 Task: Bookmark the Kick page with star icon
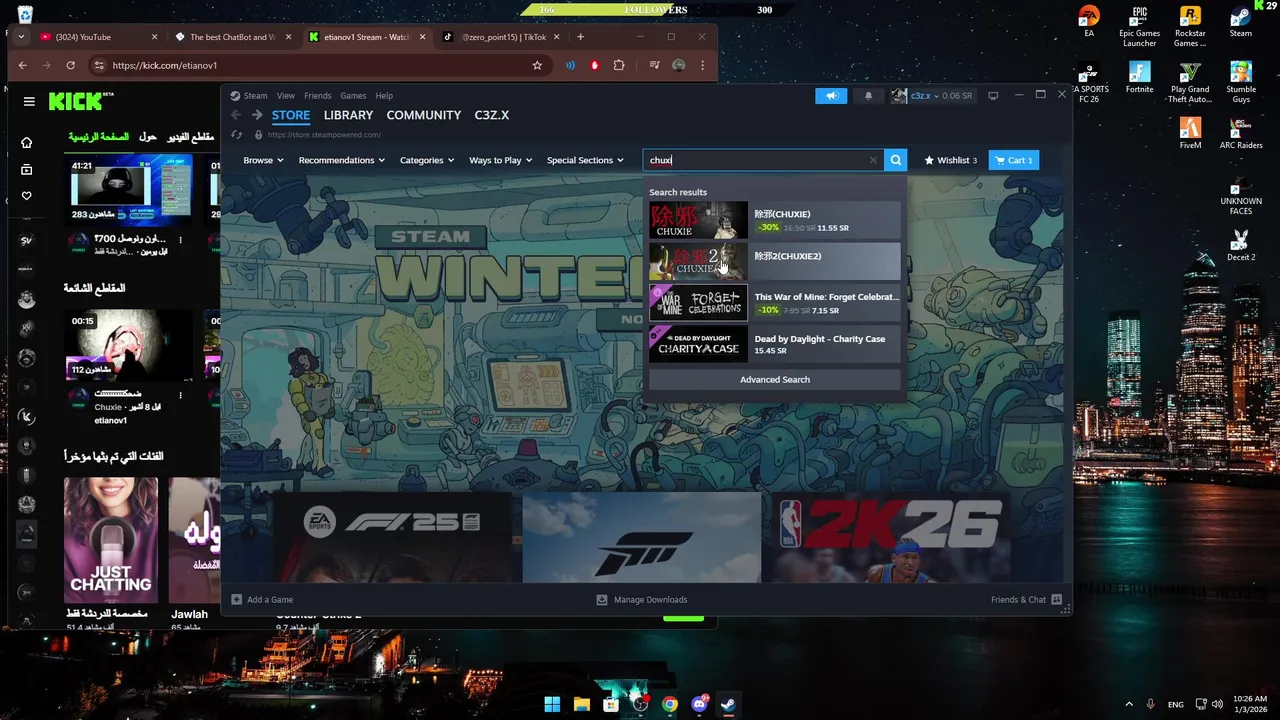pos(537,65)
